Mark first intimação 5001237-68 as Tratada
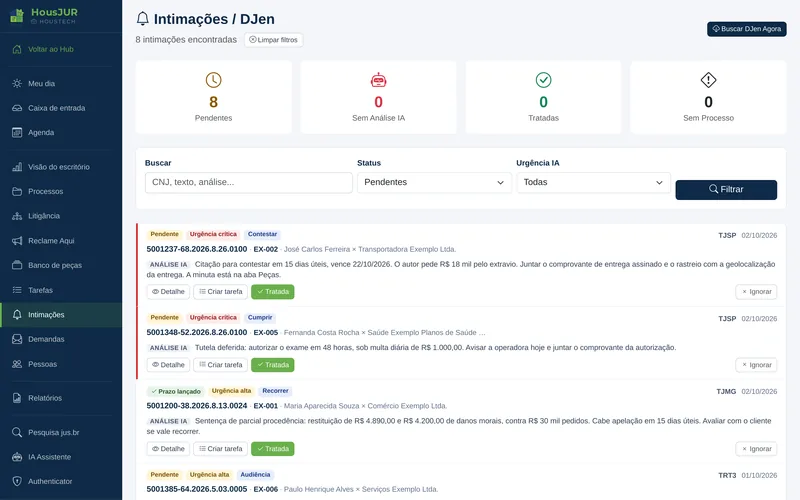The height and width of the screenshot is (500, 800). point(272,292)
